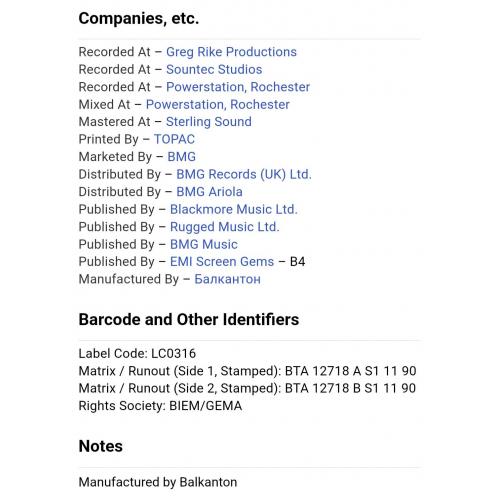Click the Side 1 matrix runout line

tap(247, 371)
